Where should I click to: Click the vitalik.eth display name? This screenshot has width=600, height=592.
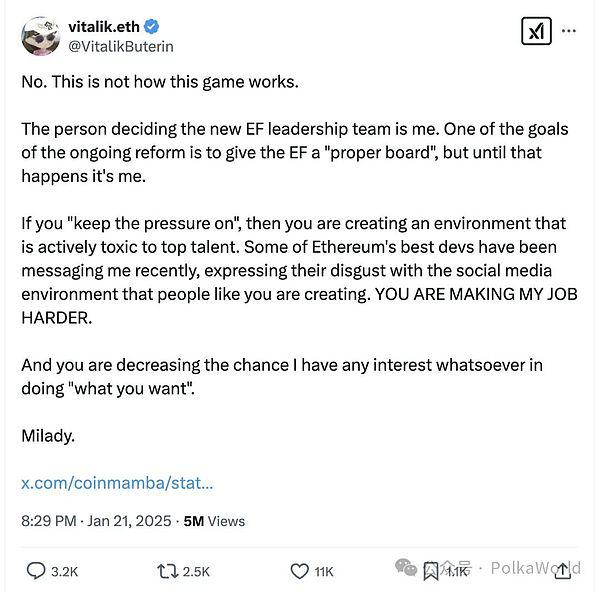click(104, 27)
